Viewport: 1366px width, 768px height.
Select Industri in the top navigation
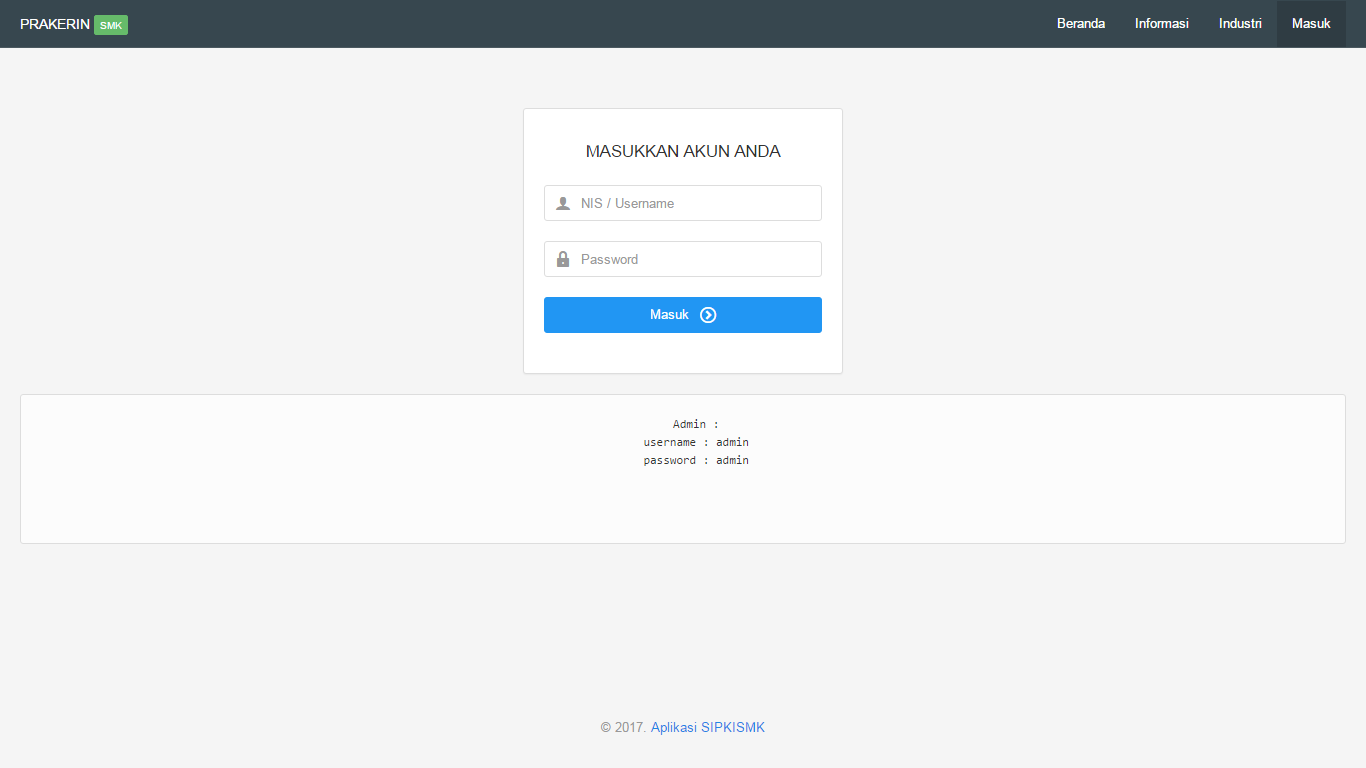tap(1240, 24)
